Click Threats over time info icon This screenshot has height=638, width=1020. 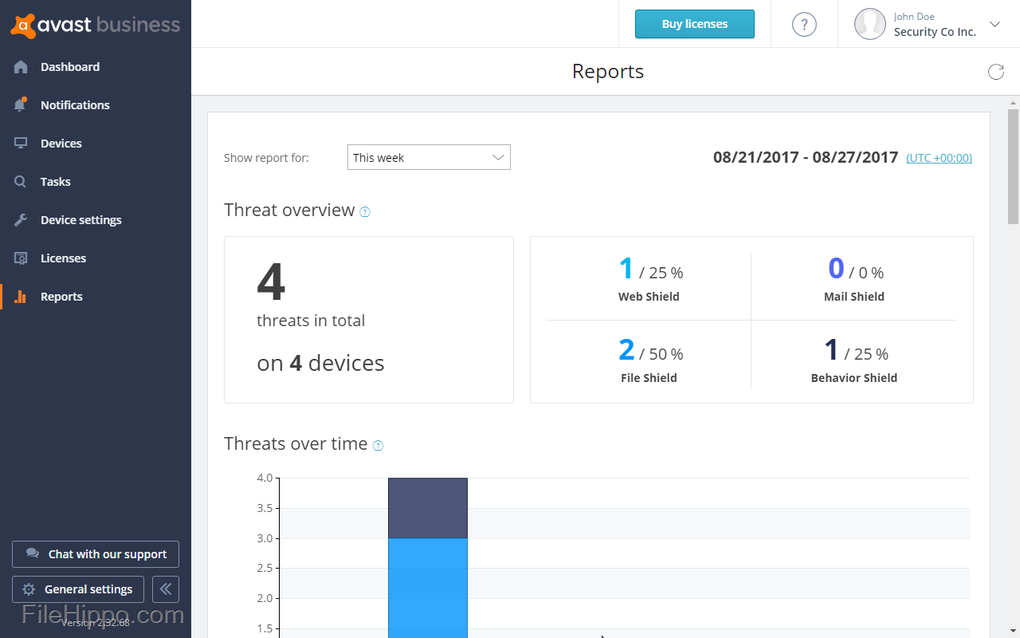click(x=378, y=445)
